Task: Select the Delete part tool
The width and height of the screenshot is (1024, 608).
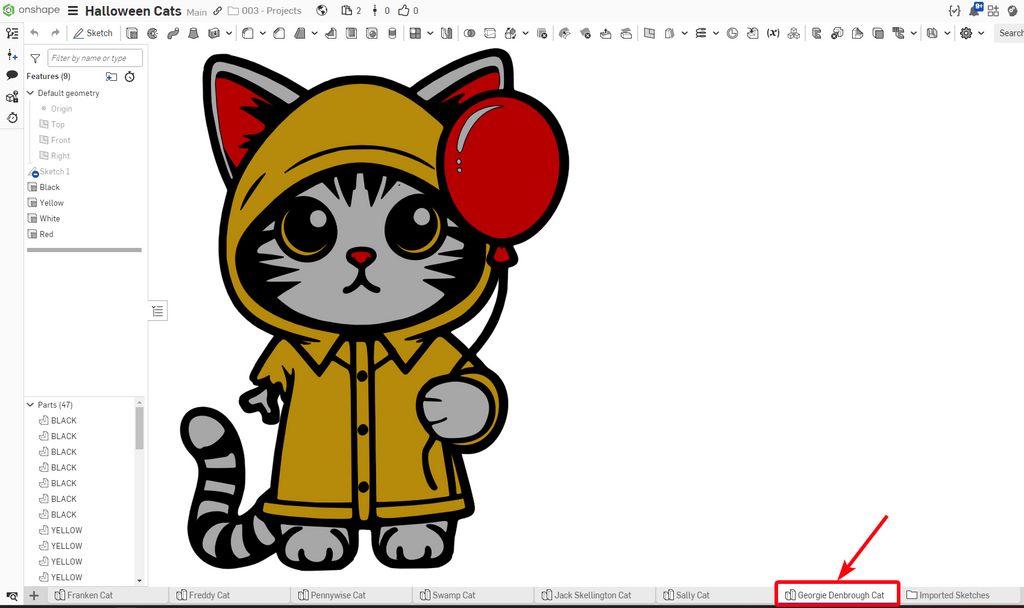Action: [542, 33]
